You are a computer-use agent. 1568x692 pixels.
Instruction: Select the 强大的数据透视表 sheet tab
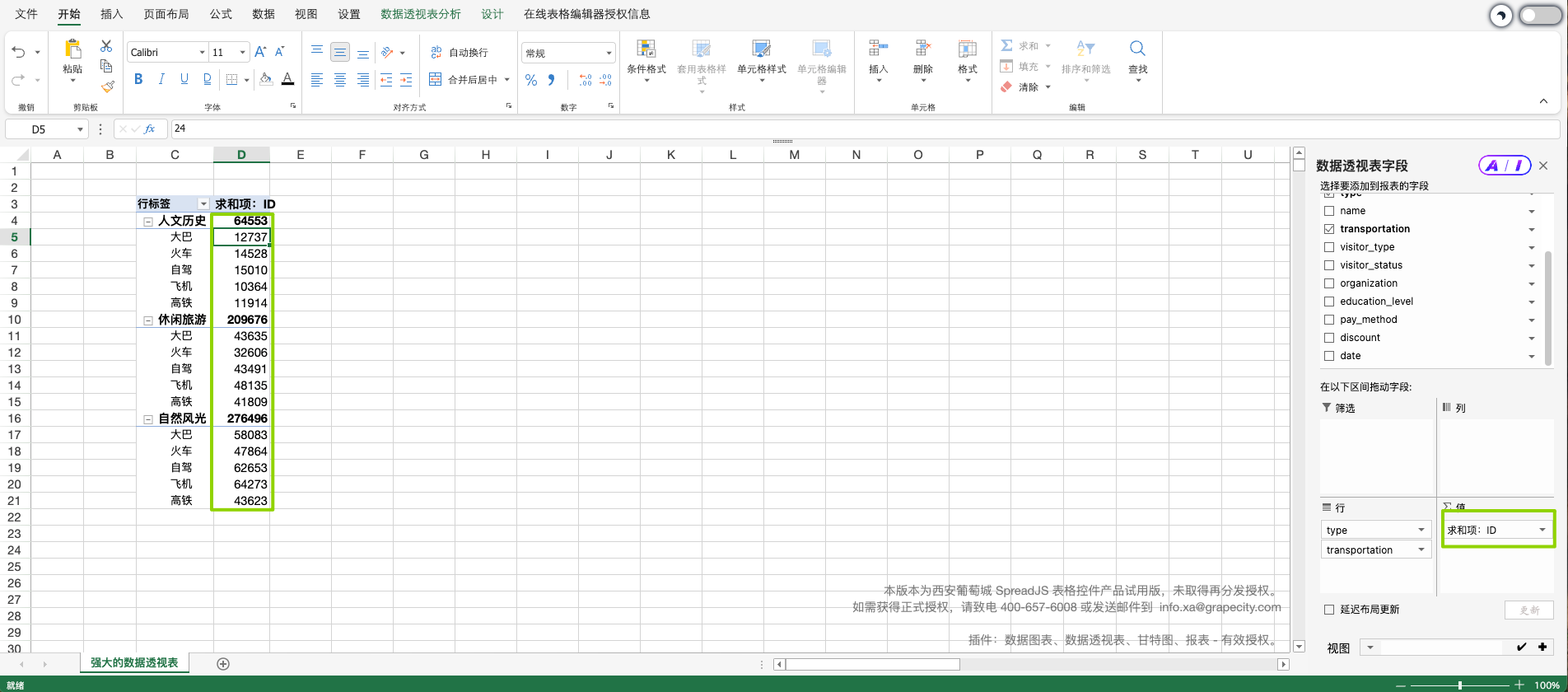tap(134, 663)
